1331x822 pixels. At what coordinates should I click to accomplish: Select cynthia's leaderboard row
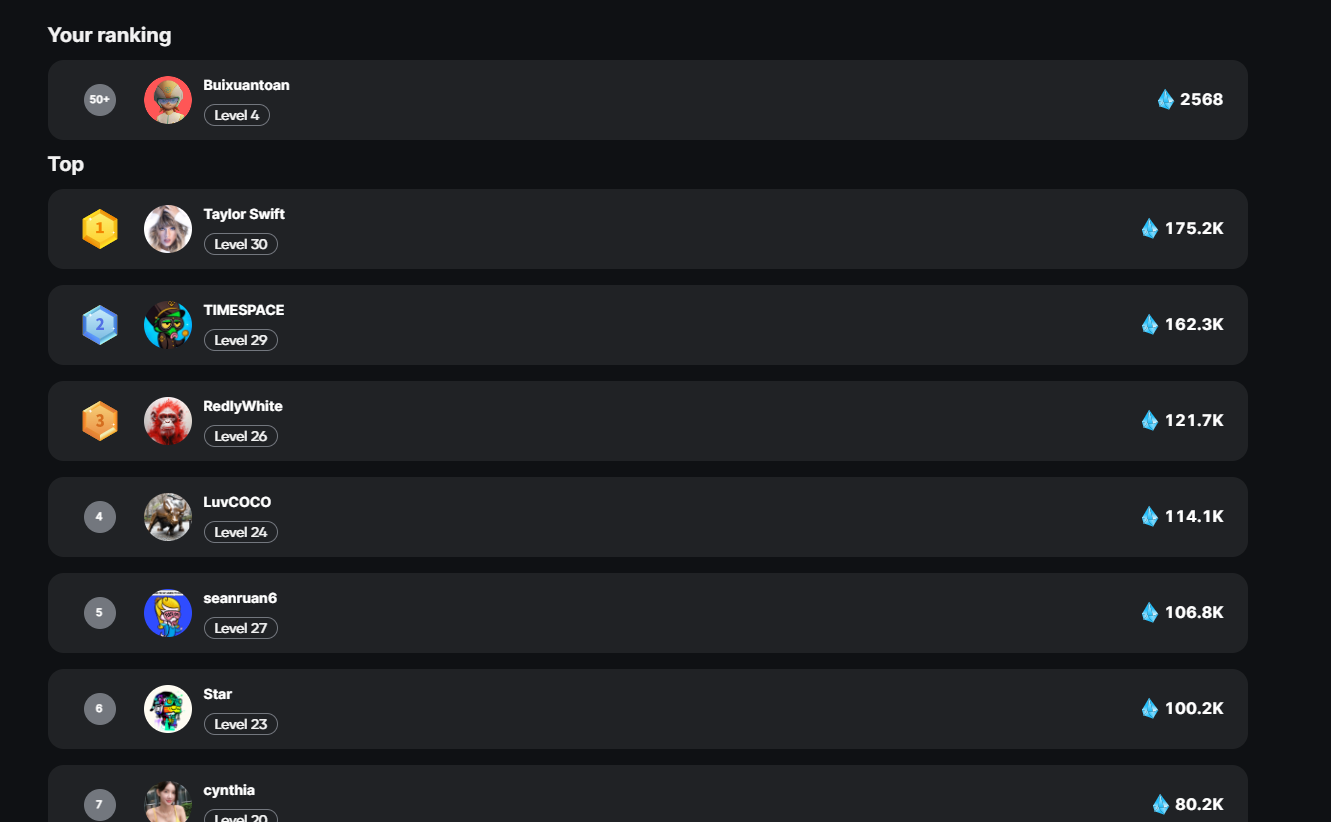[x=648, y=794]
